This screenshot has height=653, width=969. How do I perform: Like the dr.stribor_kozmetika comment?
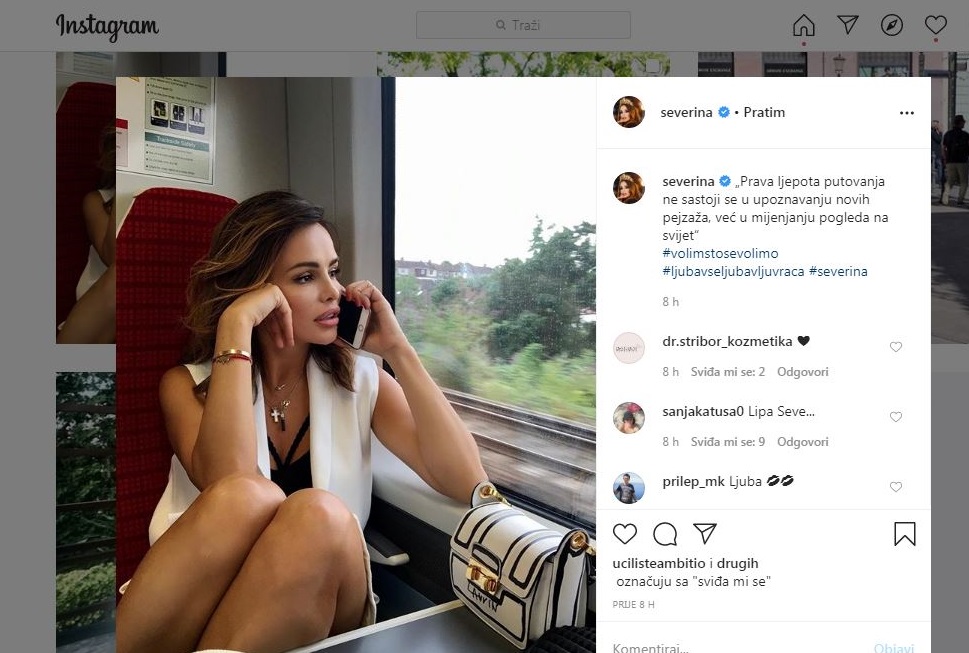click(895, 347)
